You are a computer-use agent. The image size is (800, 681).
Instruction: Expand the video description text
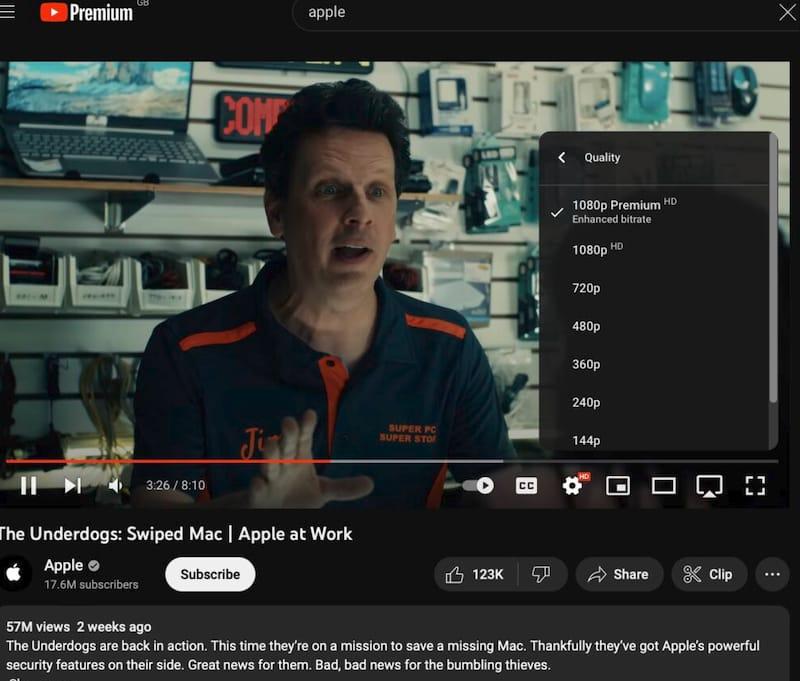tap(383, 655)
